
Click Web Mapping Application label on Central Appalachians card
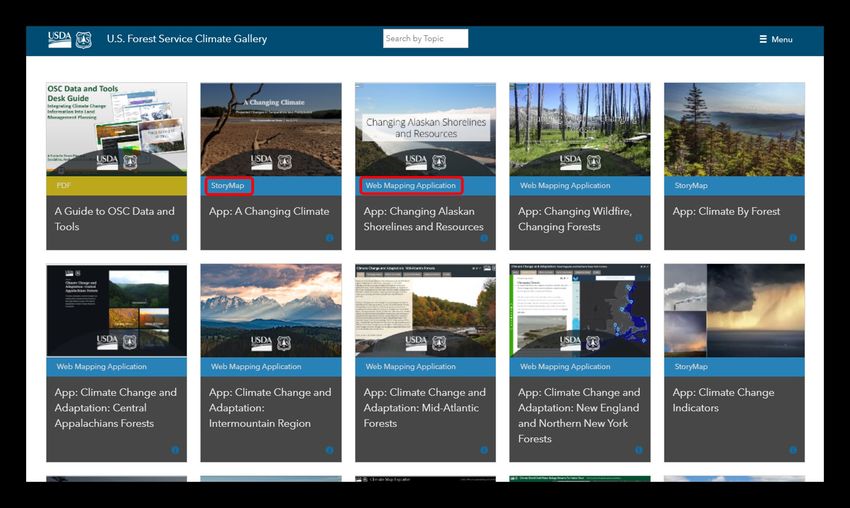(x=101, y=366)
